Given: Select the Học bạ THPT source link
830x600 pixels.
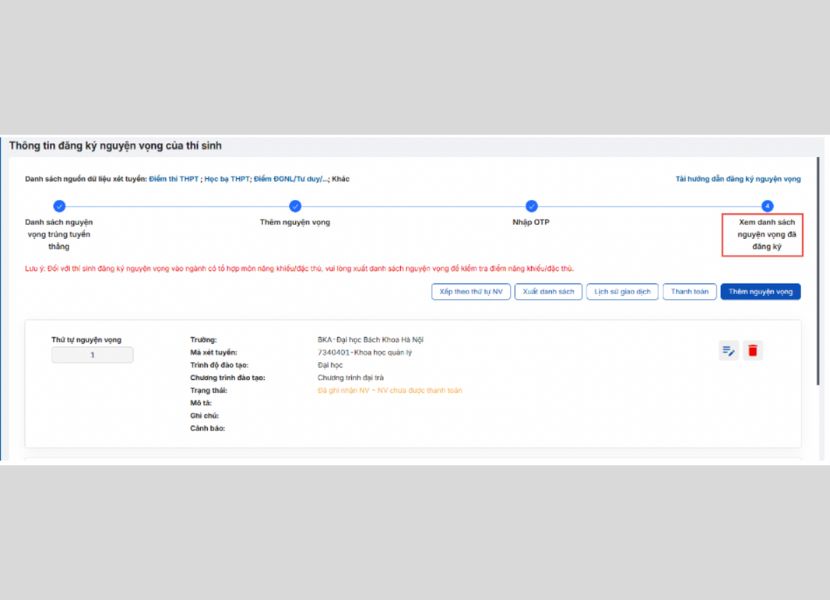Looking at the screenshot, I should pyautogui.click(x=226, y=179).
